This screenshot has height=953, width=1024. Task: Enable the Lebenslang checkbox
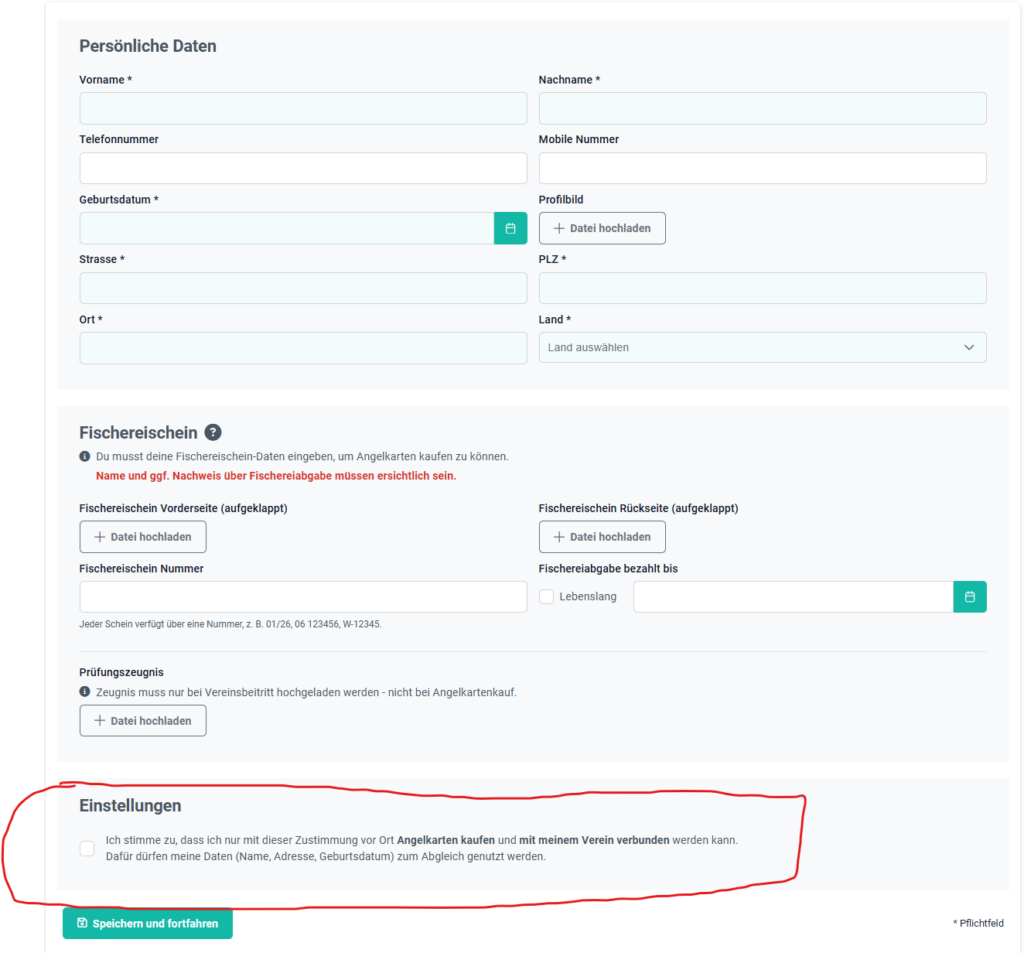coord(547,596)
